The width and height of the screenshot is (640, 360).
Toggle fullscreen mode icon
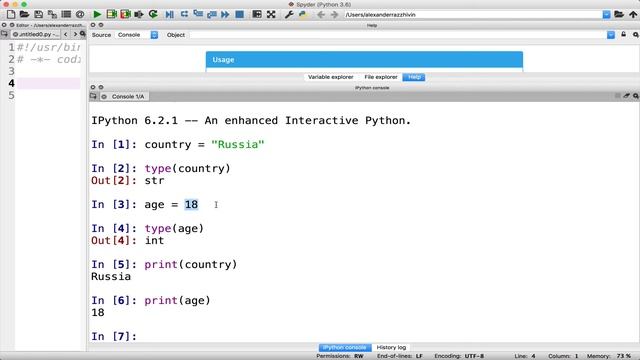point(271,15)
